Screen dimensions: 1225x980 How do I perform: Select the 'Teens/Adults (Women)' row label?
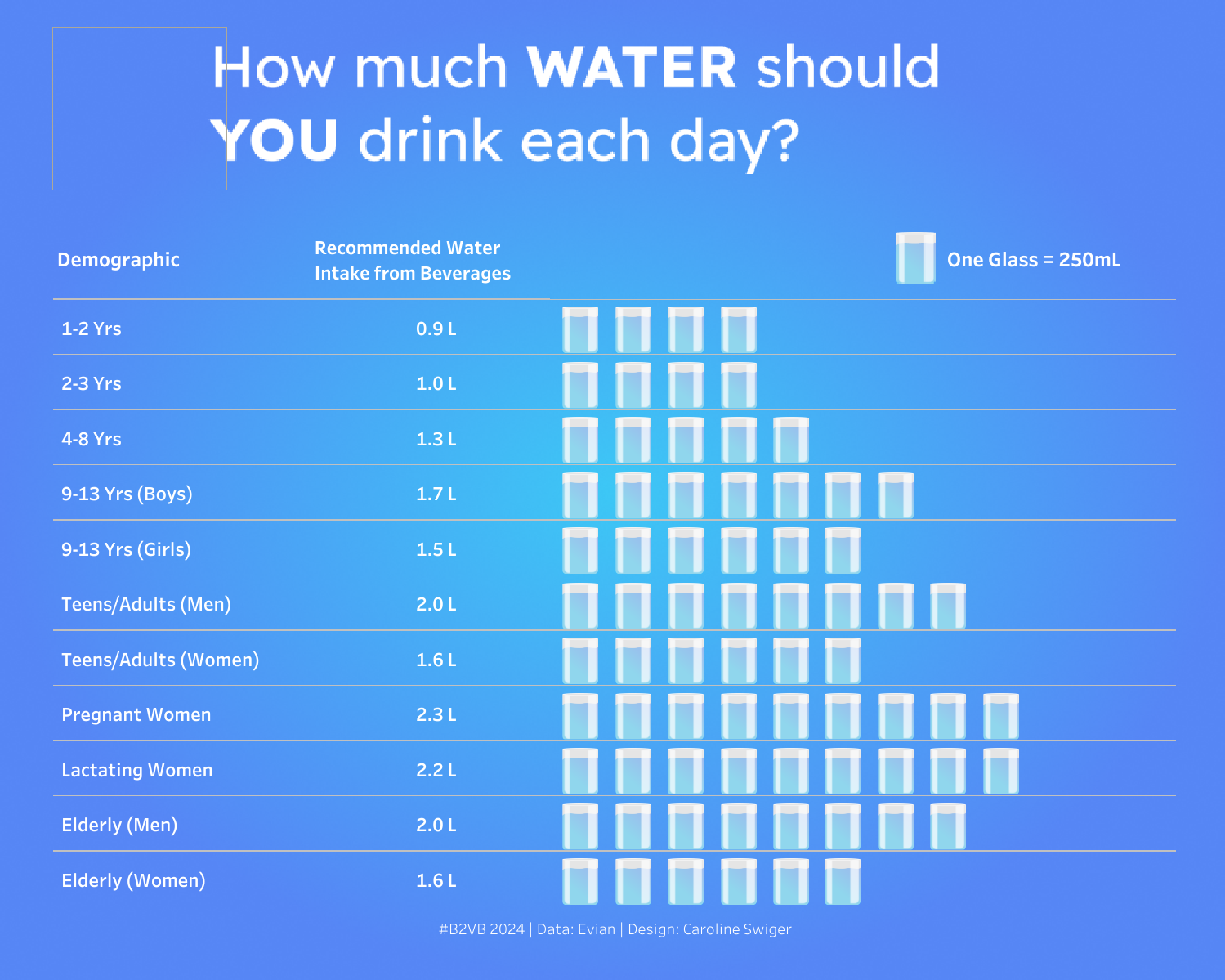click(160, 660)
